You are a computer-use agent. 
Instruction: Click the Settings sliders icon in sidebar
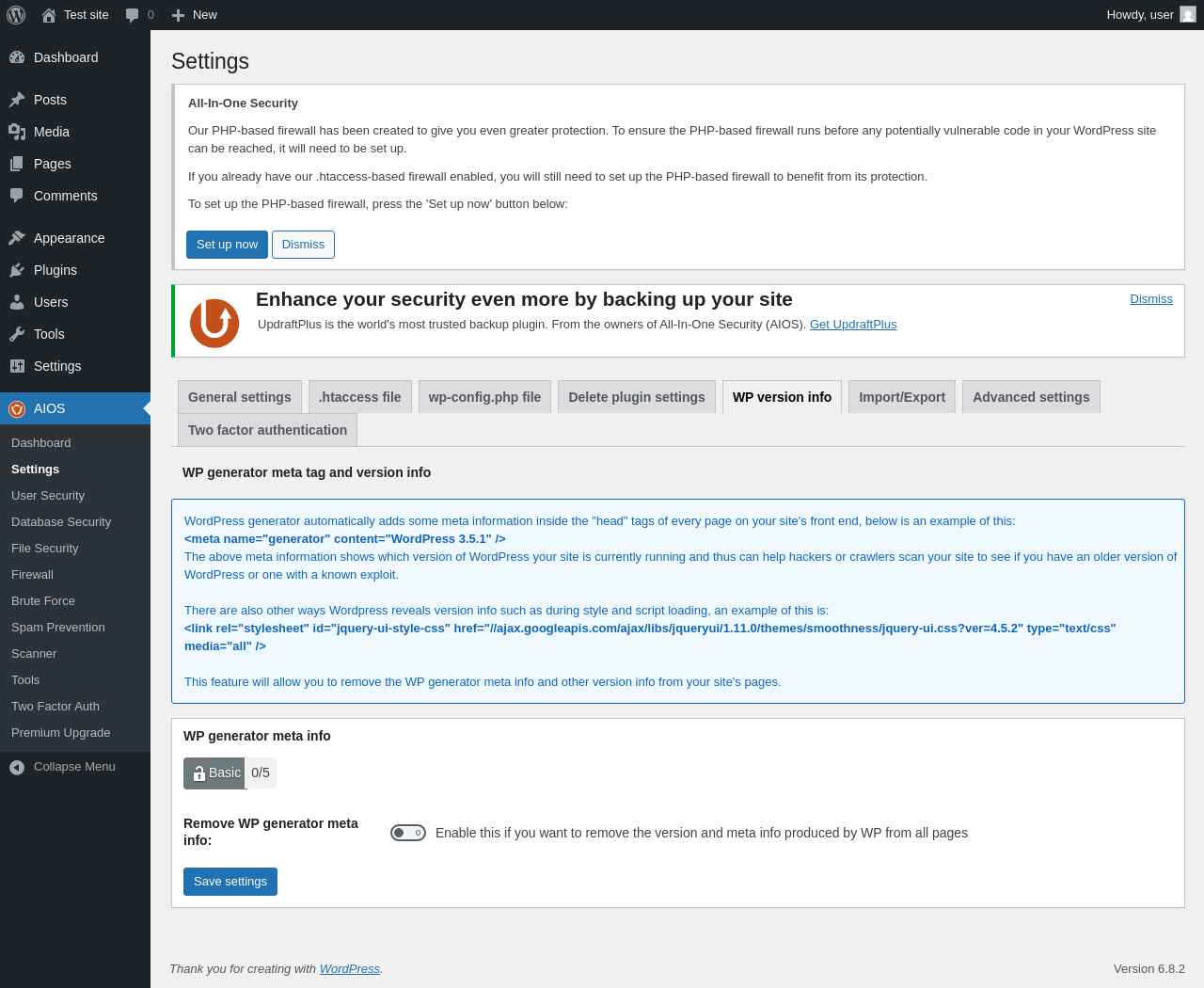coord(17,366)
